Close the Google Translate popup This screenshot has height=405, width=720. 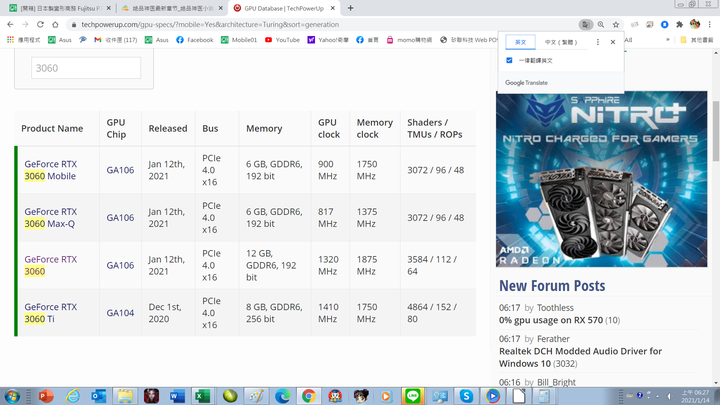[x=613, y=42]
